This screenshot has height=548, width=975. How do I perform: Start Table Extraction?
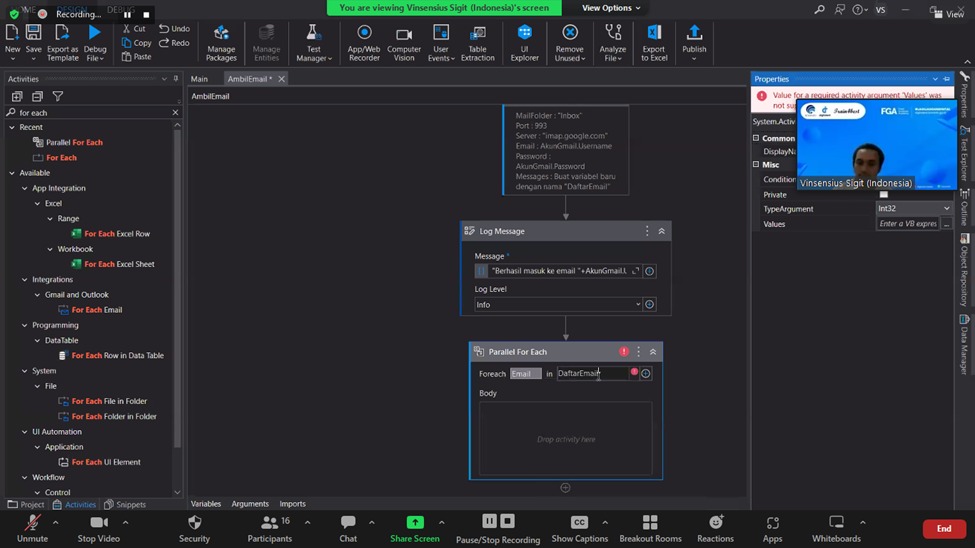[x=478, y=42]
